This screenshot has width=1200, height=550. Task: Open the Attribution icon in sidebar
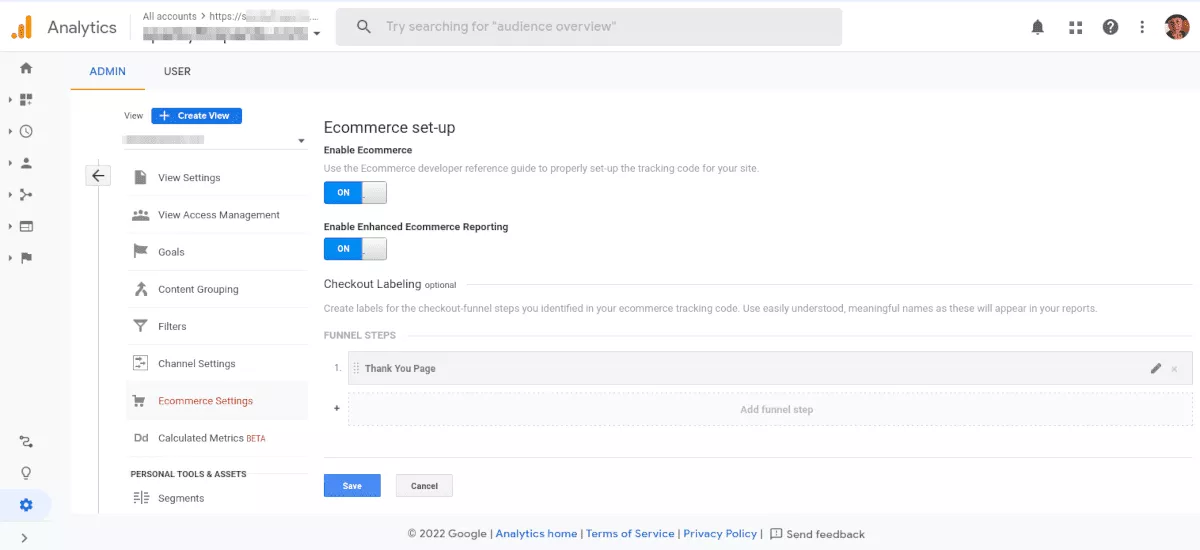coord(26,441)
